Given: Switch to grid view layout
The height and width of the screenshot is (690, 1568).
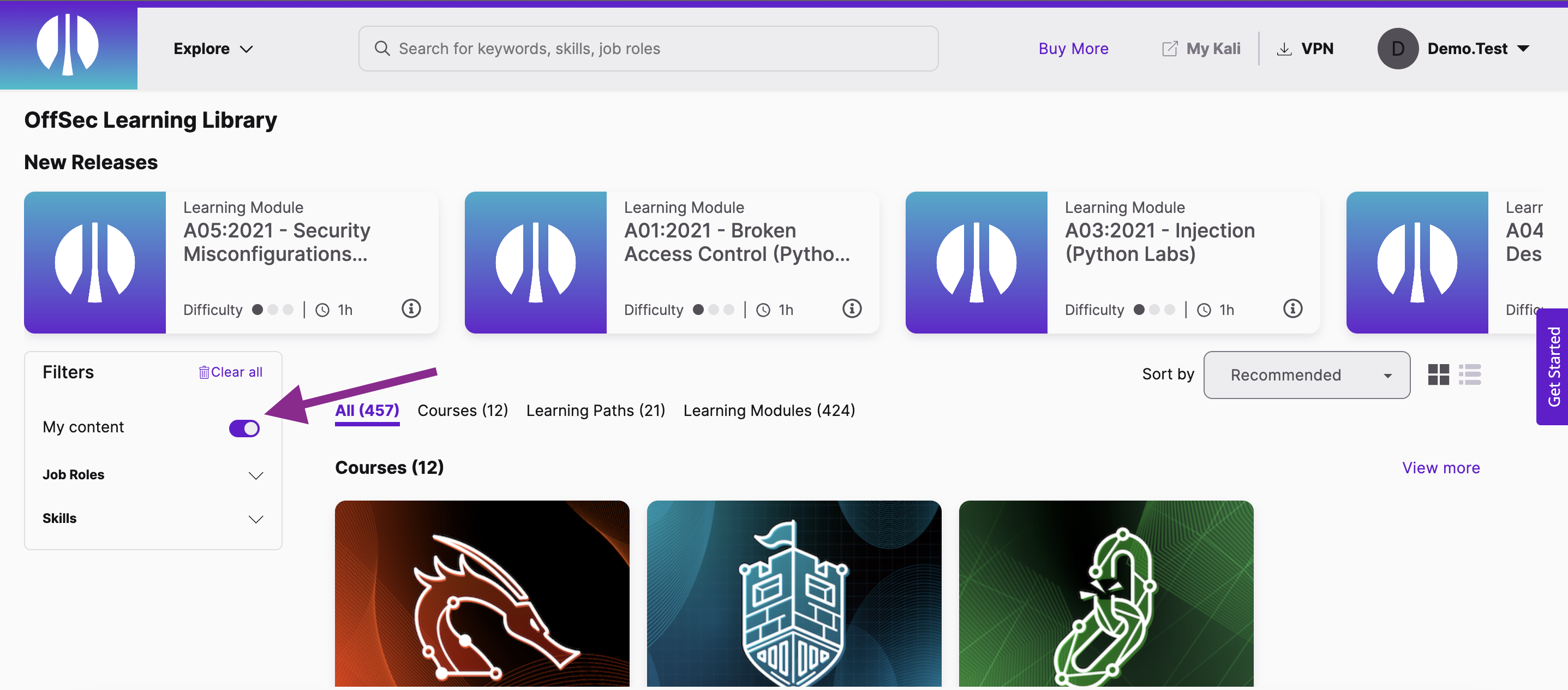Looking at the screenshot, I should (x=1438, y=374).
